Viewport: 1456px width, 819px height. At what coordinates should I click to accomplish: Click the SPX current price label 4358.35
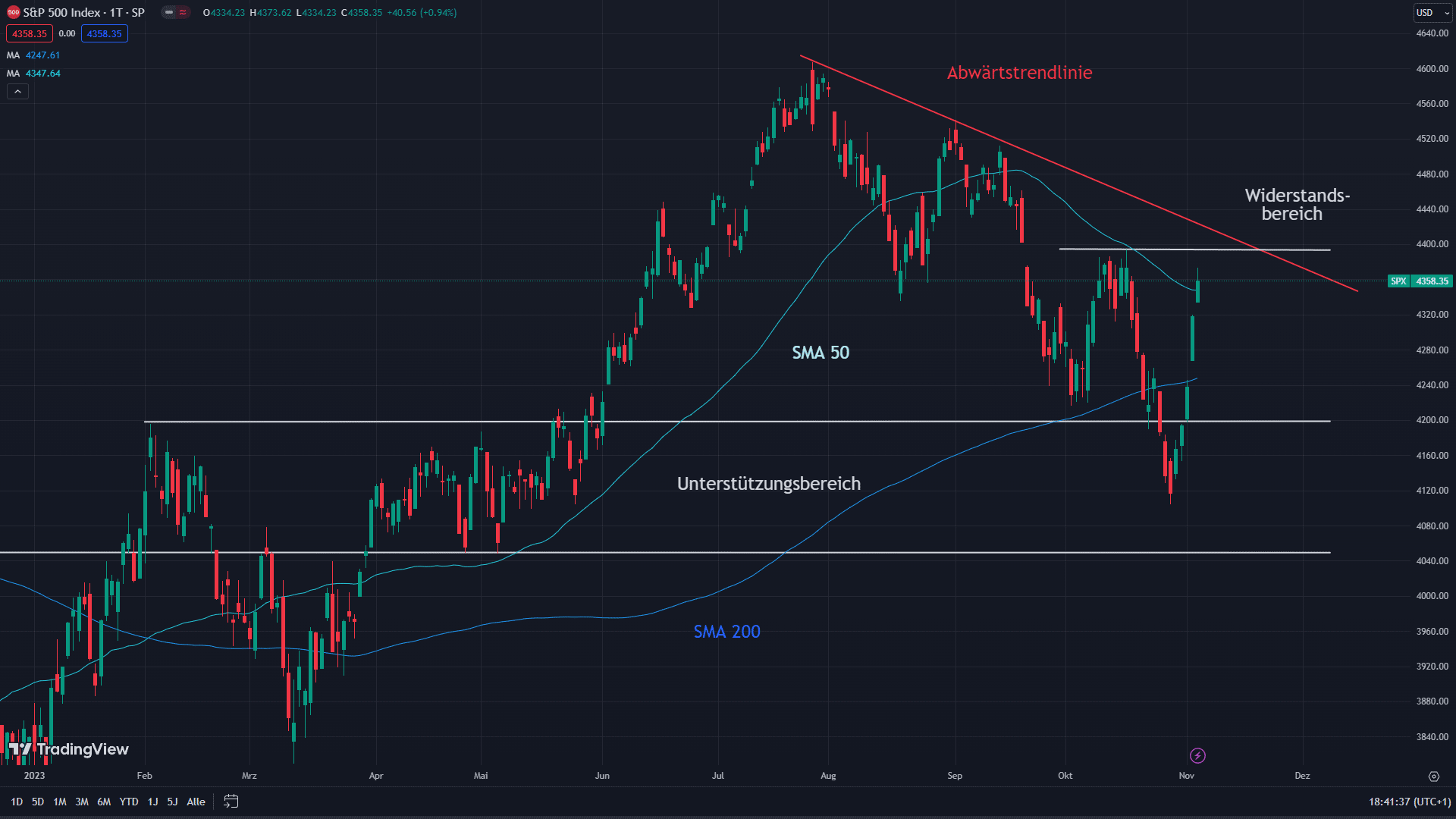pos(1420,281)
